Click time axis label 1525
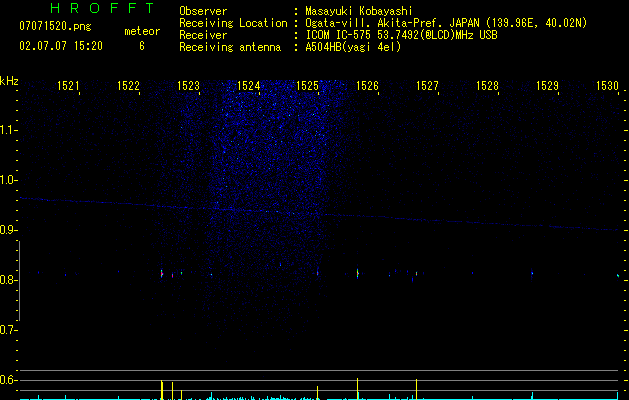 click(x=307, y=86)
